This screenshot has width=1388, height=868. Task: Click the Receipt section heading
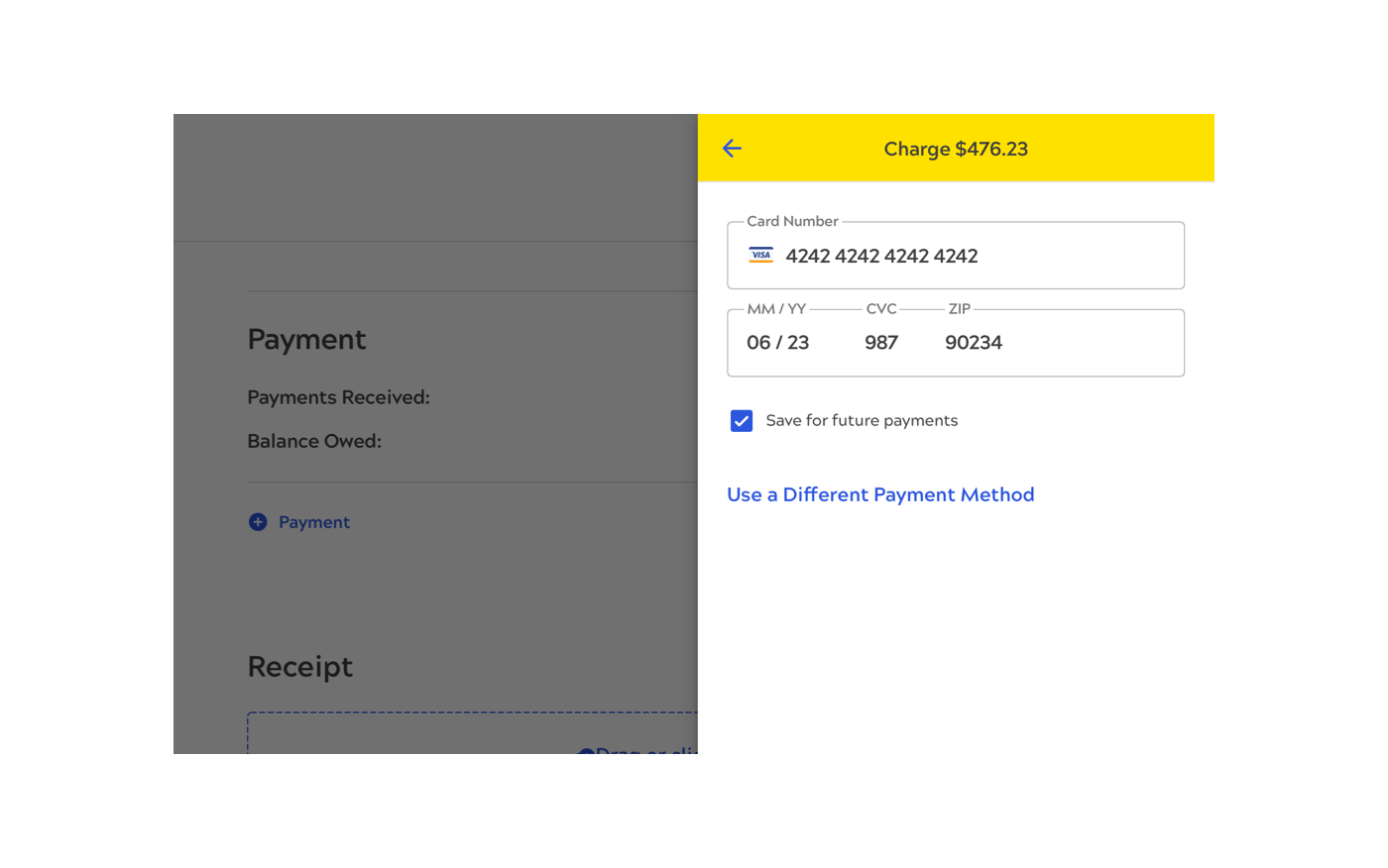pyautogui.click(x=299, y=667)
